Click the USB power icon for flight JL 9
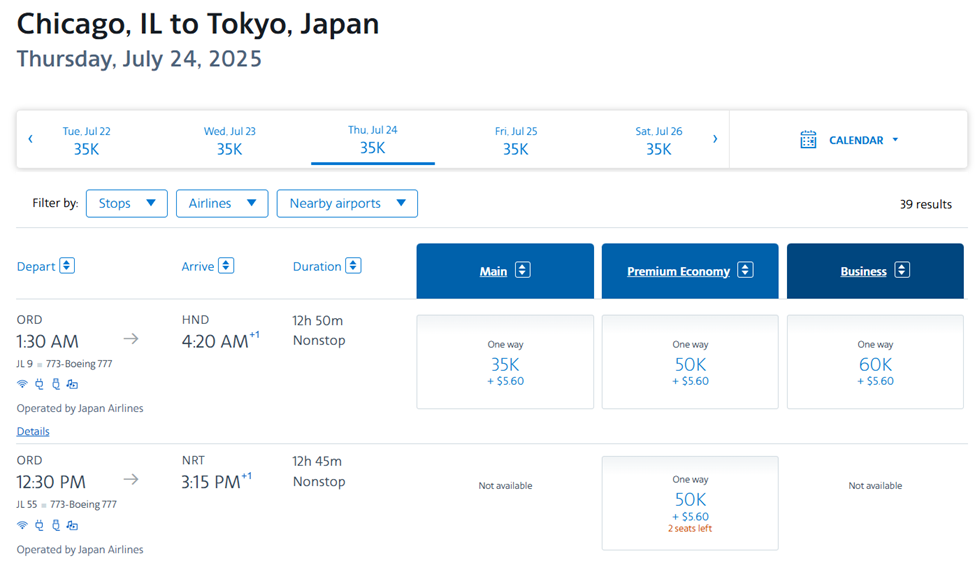The width and height of the screenshot is (975, 563). [56, 384]
